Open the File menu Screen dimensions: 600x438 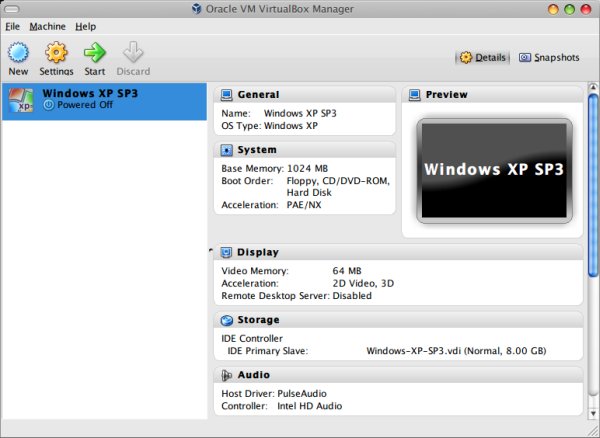(x=12, y=26)
